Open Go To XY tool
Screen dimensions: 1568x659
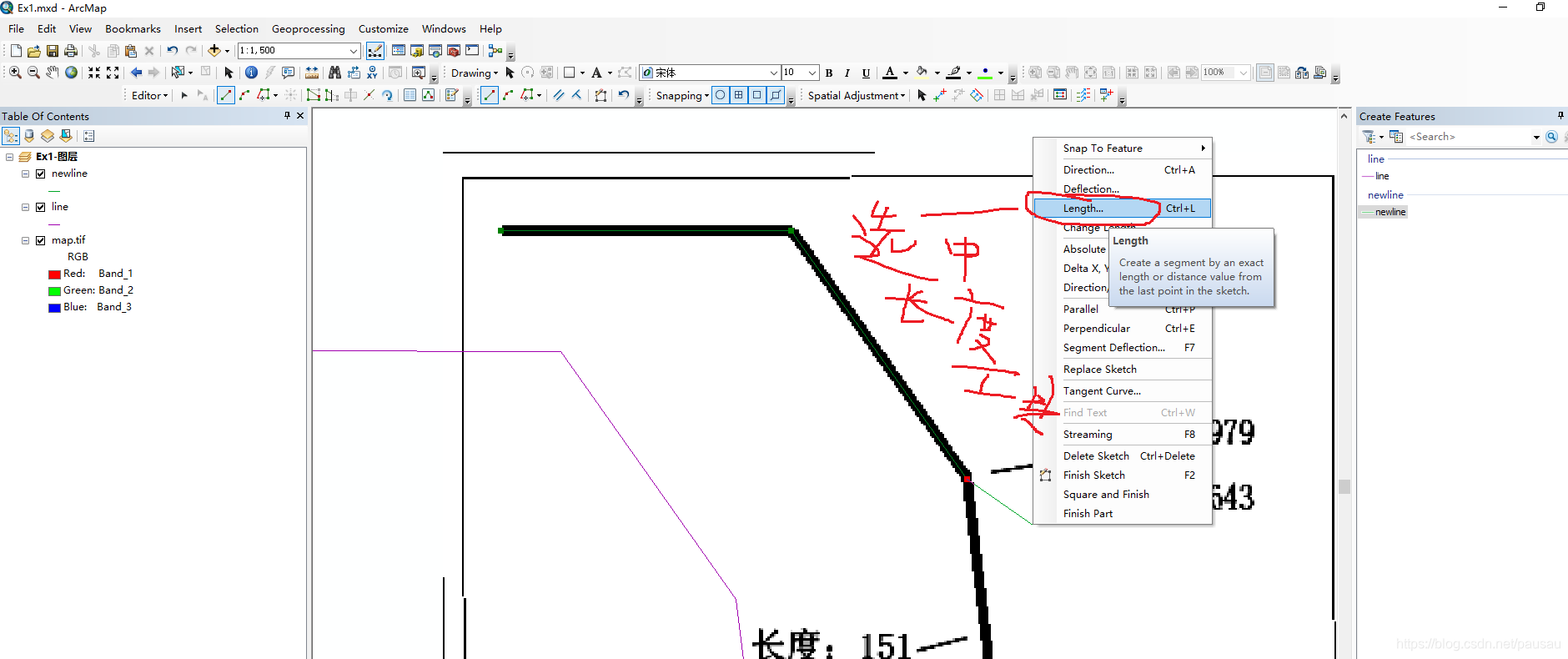coord(372,73)
